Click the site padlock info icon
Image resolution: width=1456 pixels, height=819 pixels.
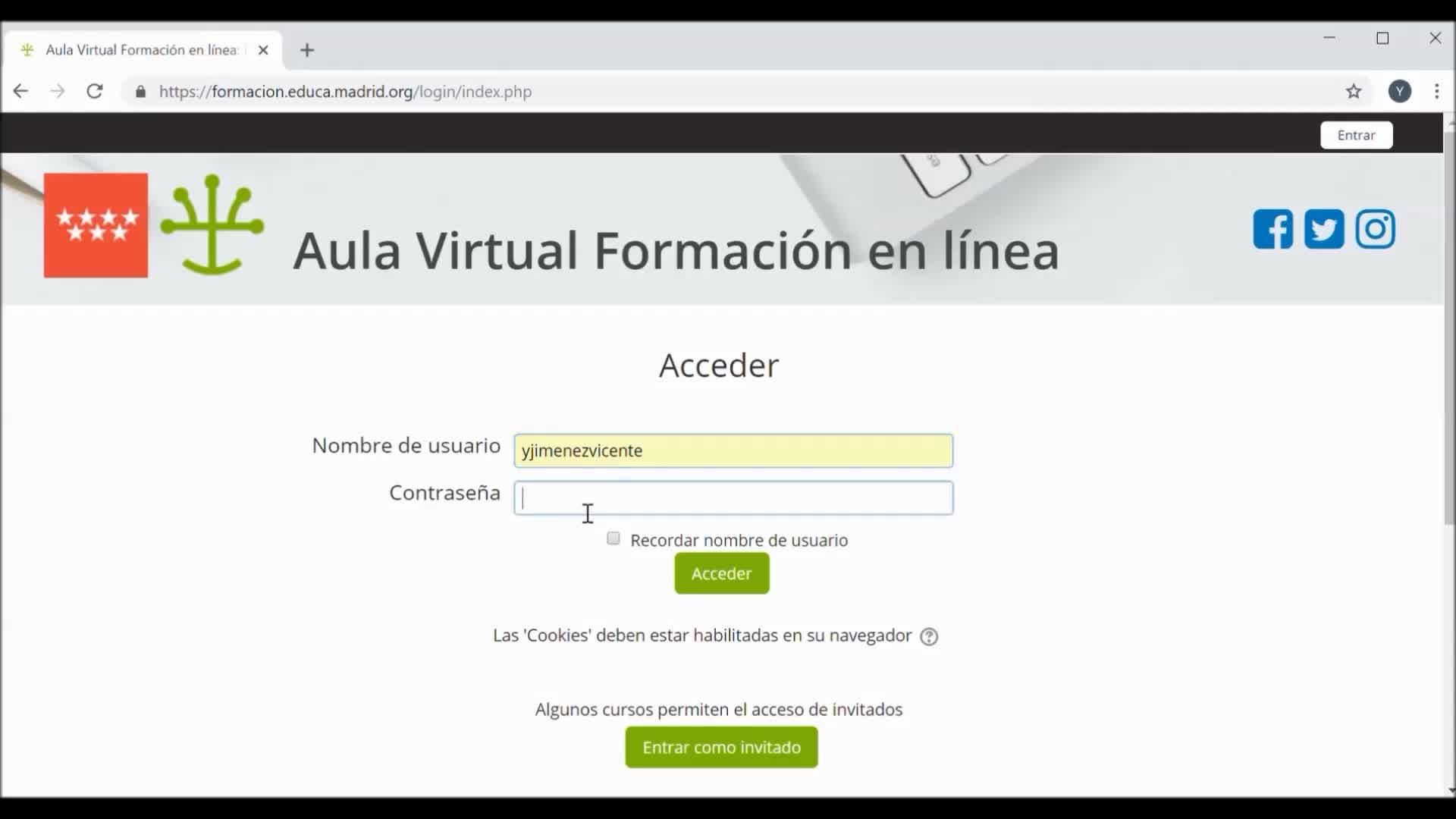click(140, 92)
